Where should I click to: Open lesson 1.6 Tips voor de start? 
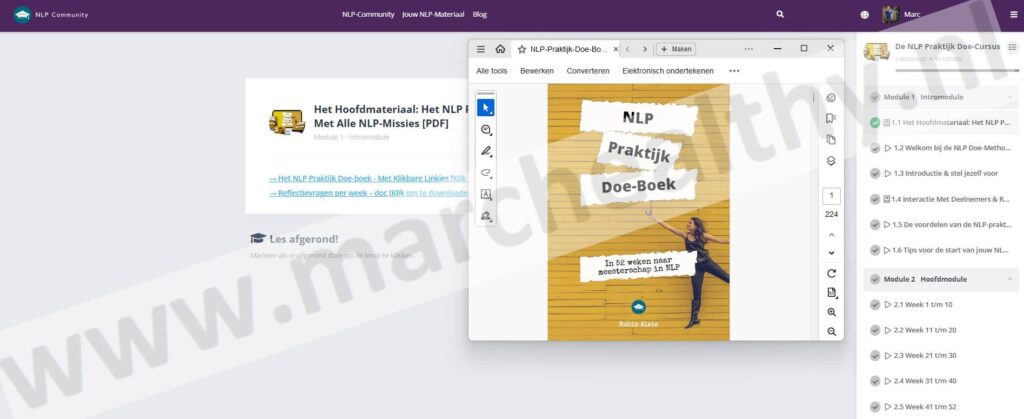941,250
